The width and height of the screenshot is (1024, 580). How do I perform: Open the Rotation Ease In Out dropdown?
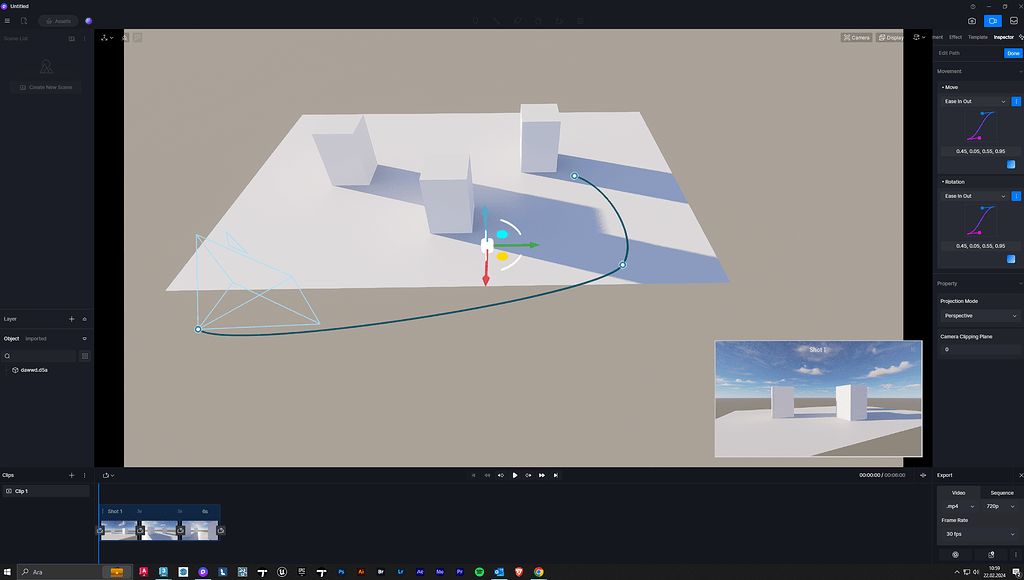click(974, 196)
